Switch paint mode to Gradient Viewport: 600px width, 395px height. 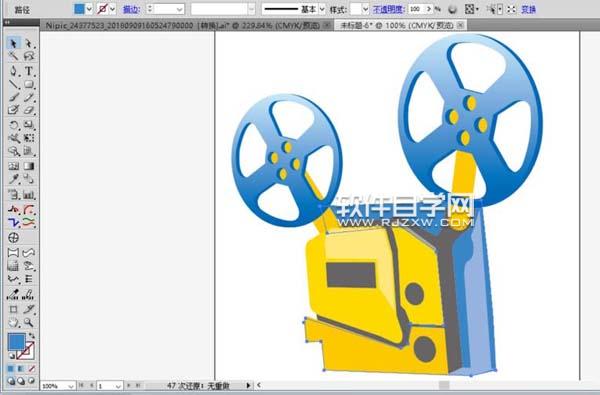(21, 369)
